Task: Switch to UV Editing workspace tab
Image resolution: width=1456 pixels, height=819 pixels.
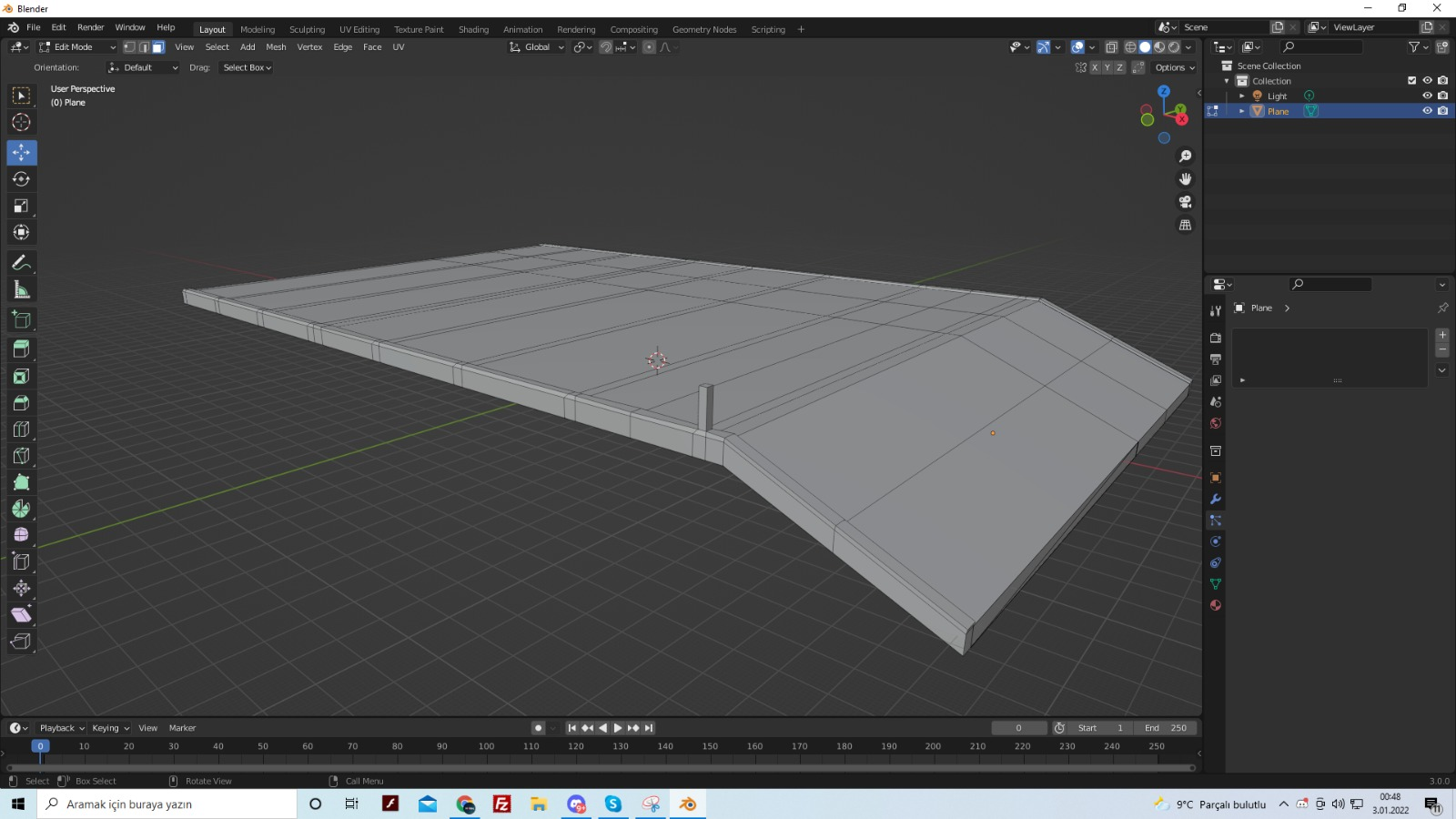Action: coord(359,29)
